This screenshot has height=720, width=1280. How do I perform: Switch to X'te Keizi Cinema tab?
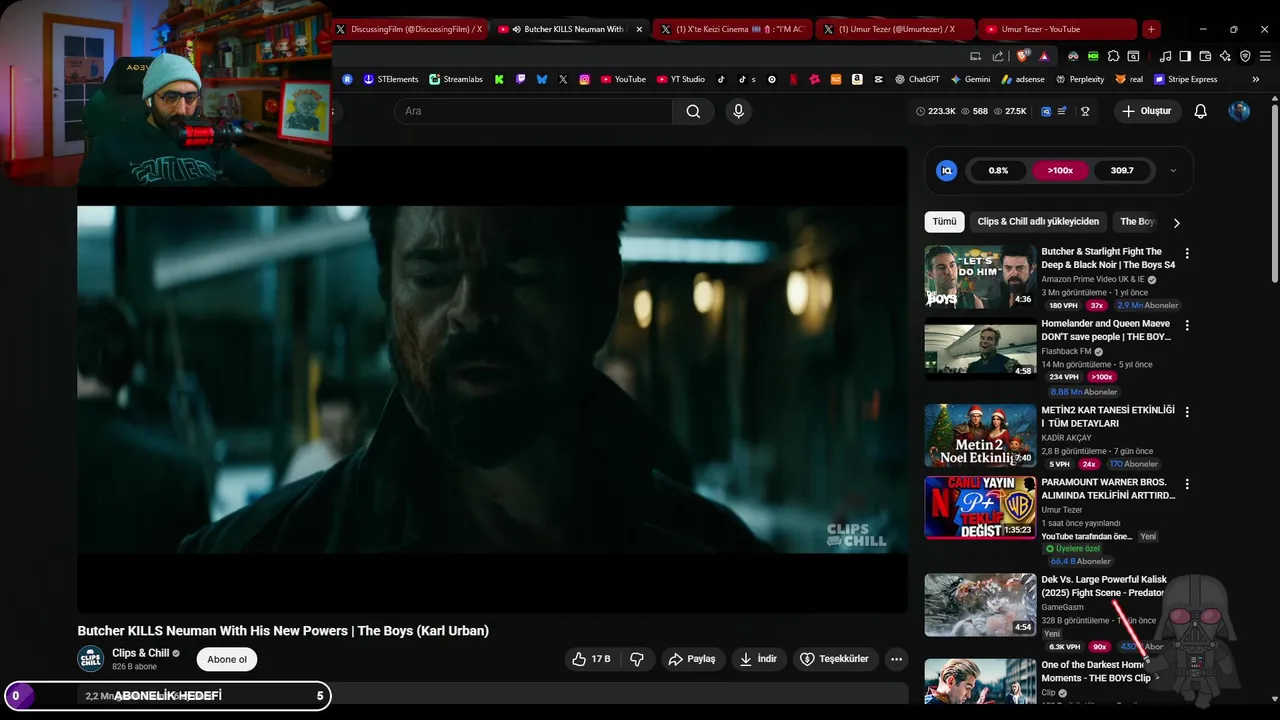733,29
